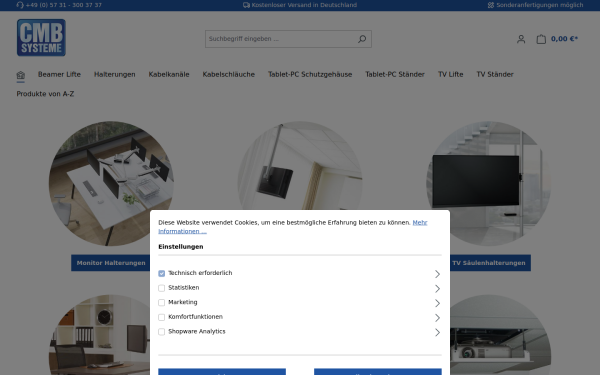Click the Sonderanfertigungen icon
600x375 pixels.
491,5
